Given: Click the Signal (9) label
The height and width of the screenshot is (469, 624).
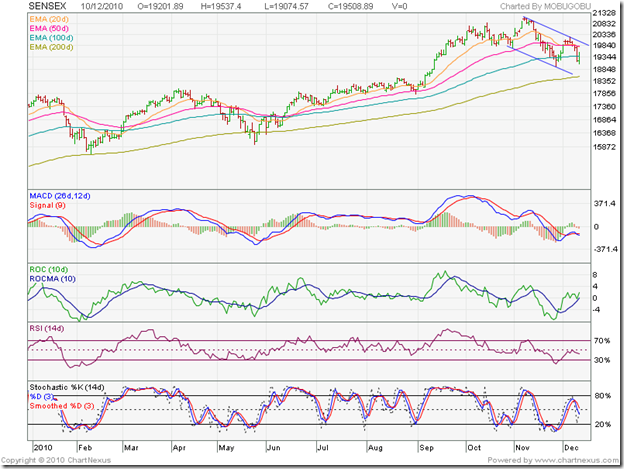Looking at the screenshot, I should coord(47,205).
